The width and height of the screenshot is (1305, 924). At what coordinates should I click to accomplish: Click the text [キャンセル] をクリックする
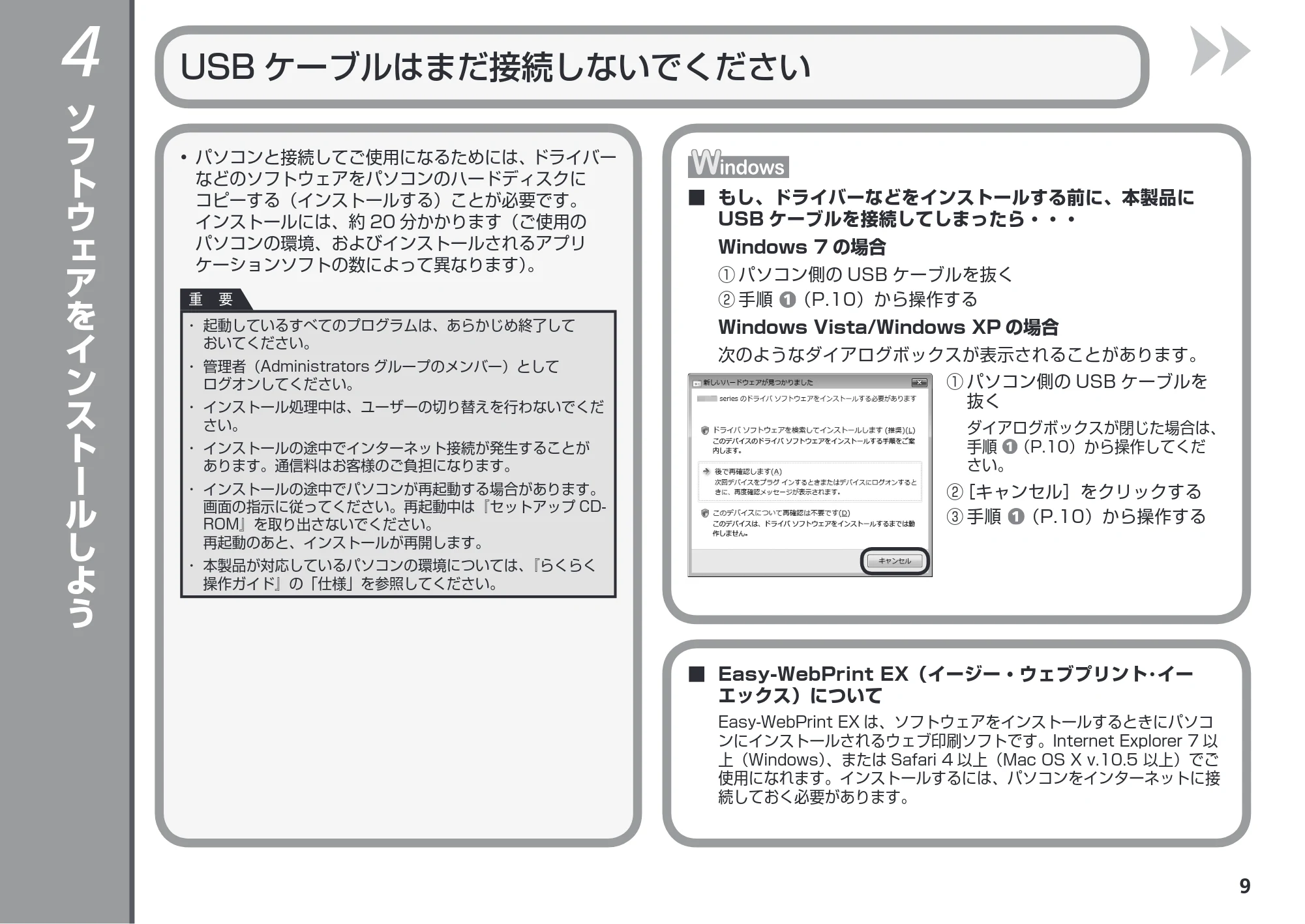[x=1085, y=492]
